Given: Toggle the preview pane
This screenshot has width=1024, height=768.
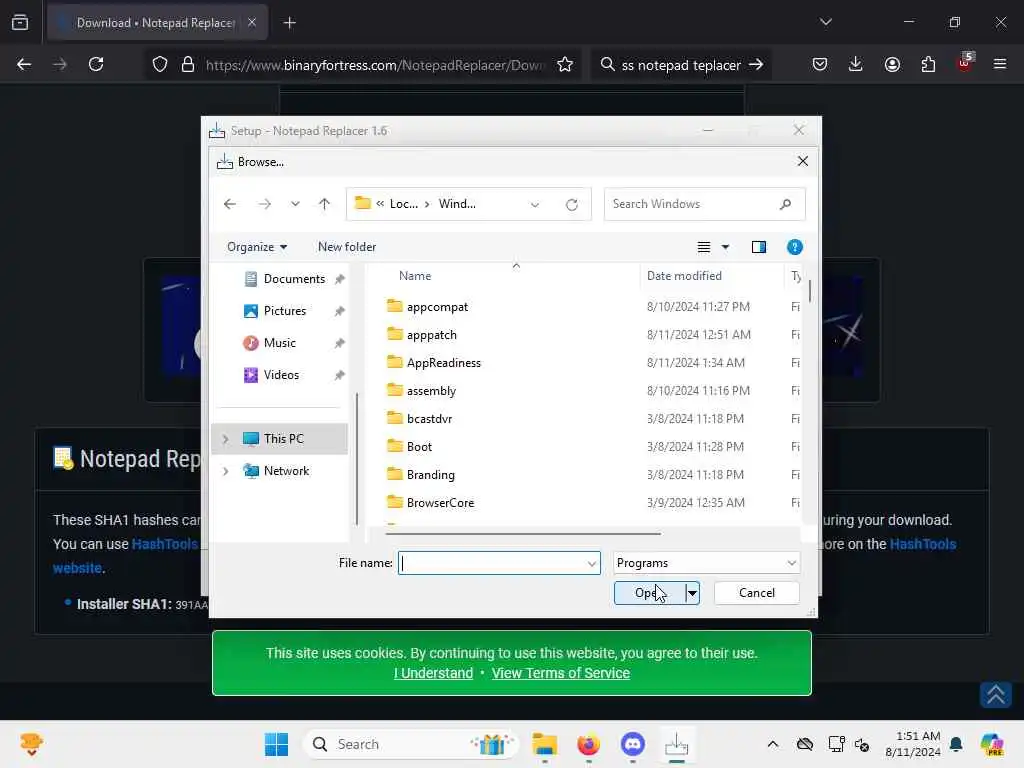Looking at the screenshot, I should [x=759, y=247].
